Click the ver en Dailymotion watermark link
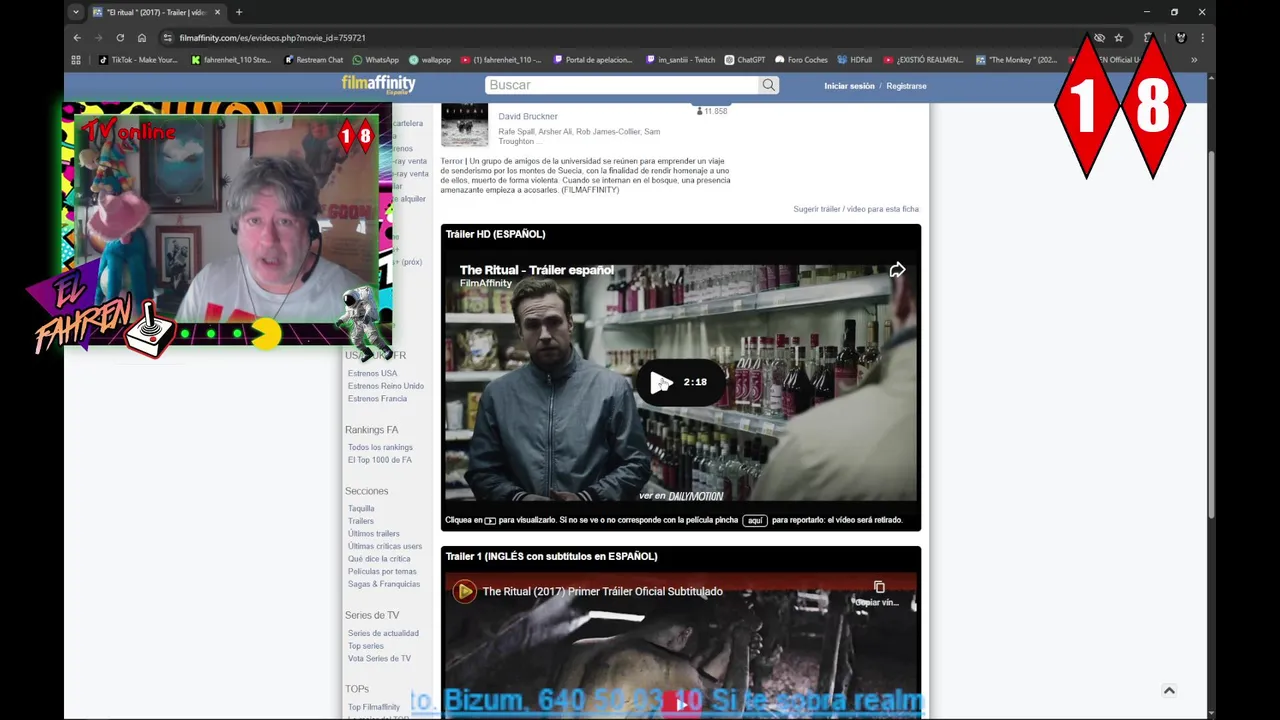This screenshot has width=1280, height=720. click(x=681, y=496)
